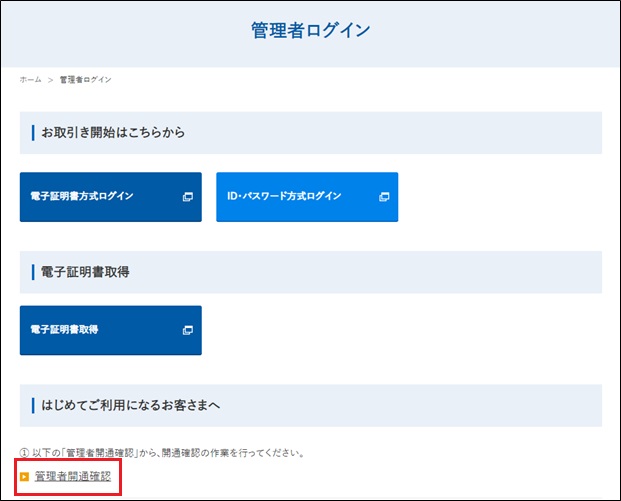Open the 管理者開通確認 link
Image resolution: width=621 pixels, height=501 pixels.
pos(72,477)
